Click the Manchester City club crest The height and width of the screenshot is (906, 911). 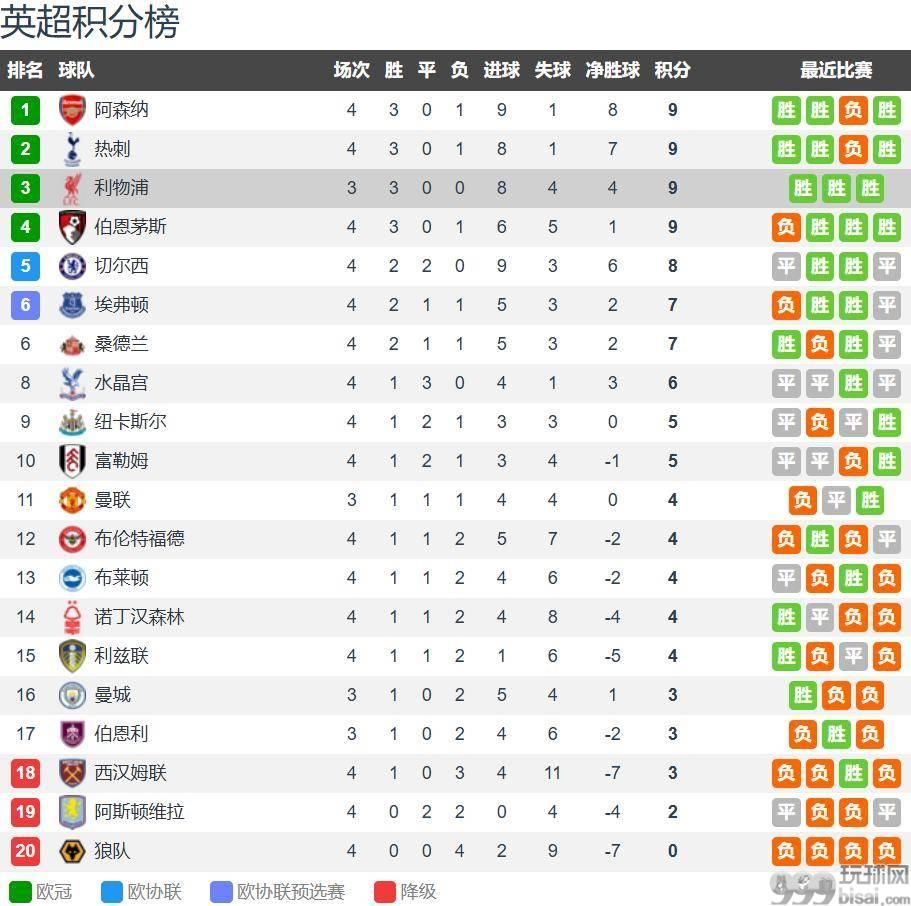pyautogui.click(x=72, y=694)
